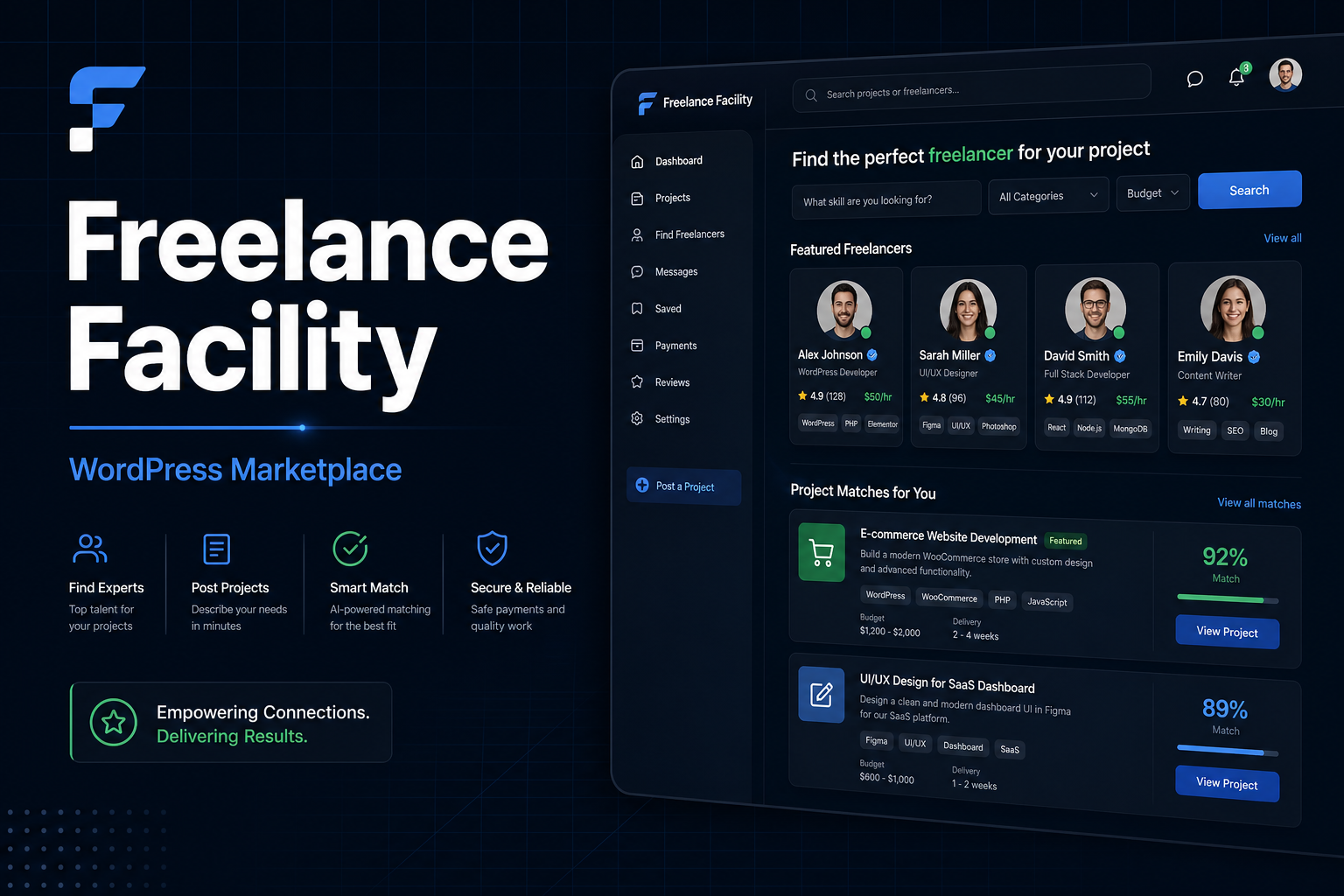Click Sarah Miller's profile photo
Image resolution: width=1344 pixels, height=896 pixels.
[968, 309]
